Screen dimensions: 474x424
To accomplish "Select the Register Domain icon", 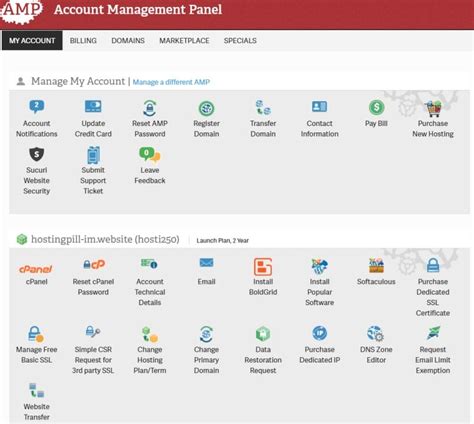I will pyautogui.click(x=206, y=108).
